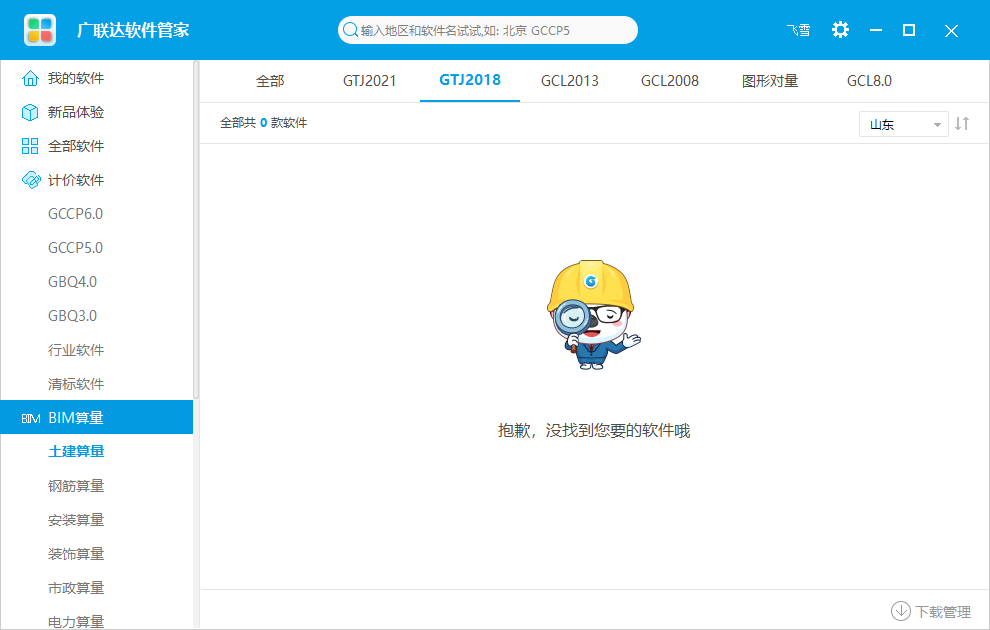
Task: Click the user name 飞雪
Action: coord(799,30)
